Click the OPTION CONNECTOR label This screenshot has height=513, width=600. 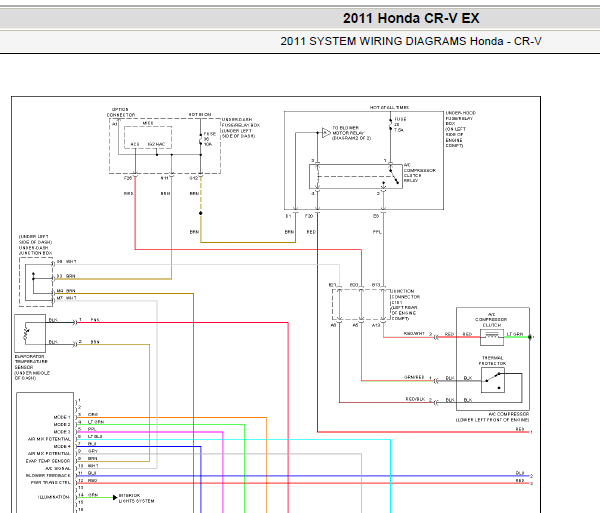[x=121, y=112]
